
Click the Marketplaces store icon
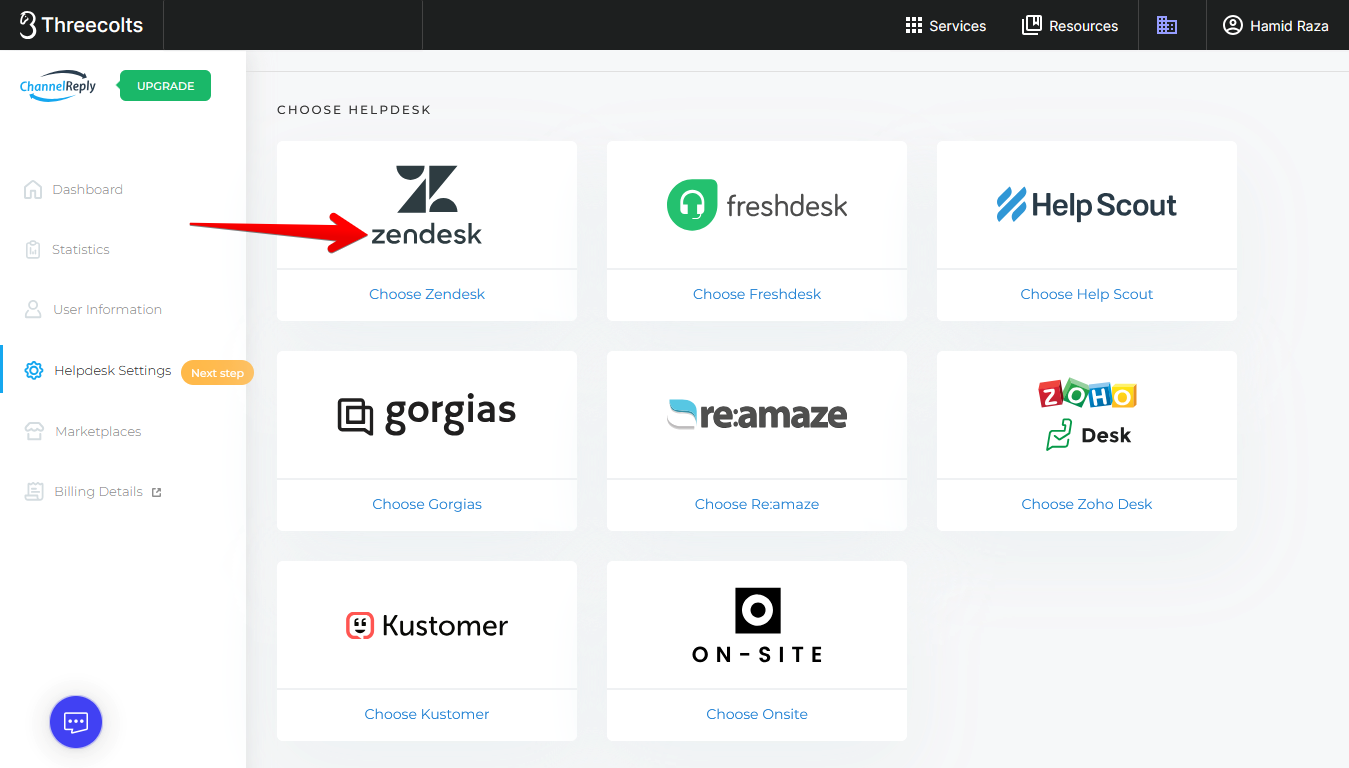point(35,431)
